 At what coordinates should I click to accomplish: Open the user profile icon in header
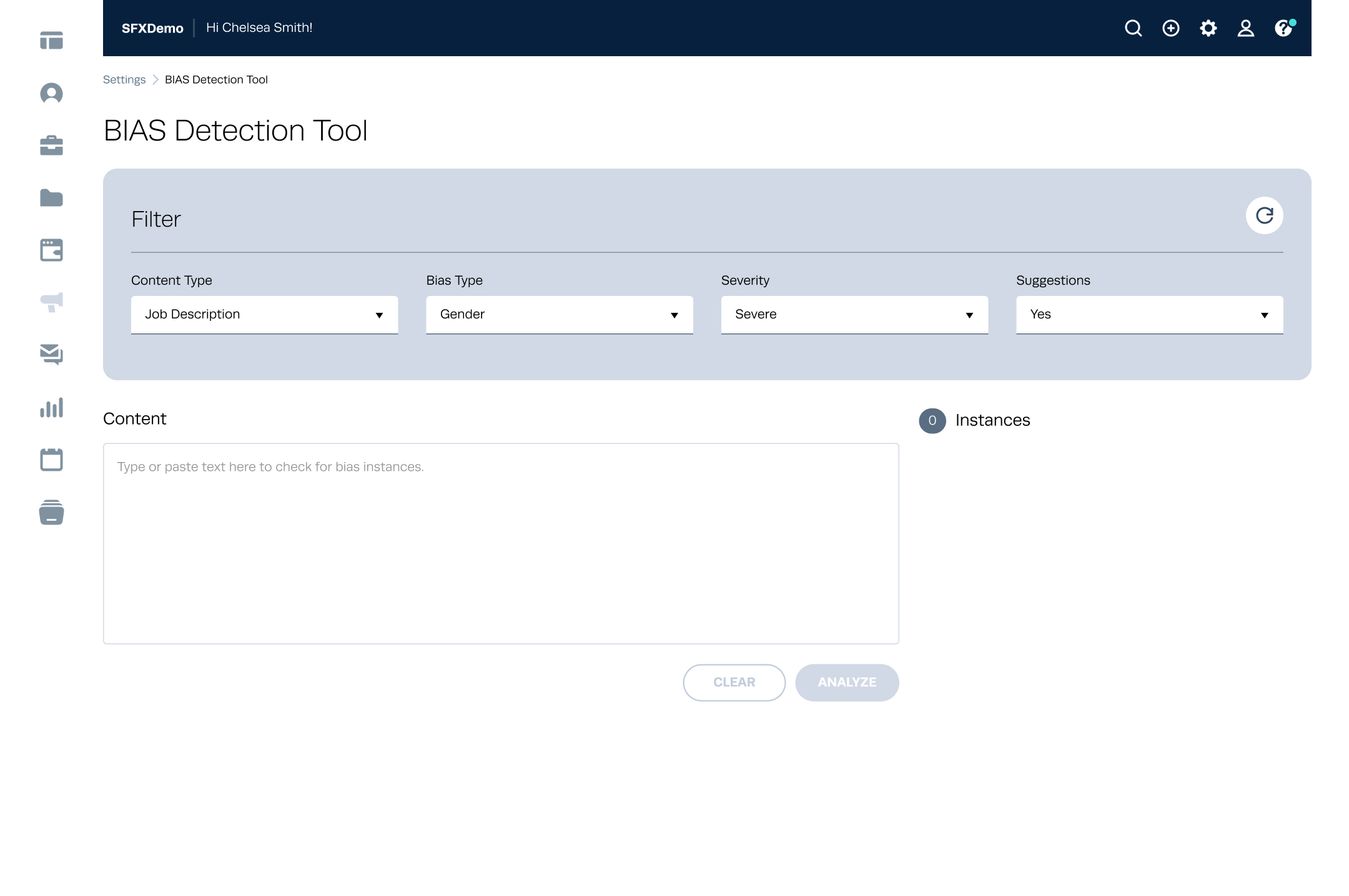tap(1245, 28)
